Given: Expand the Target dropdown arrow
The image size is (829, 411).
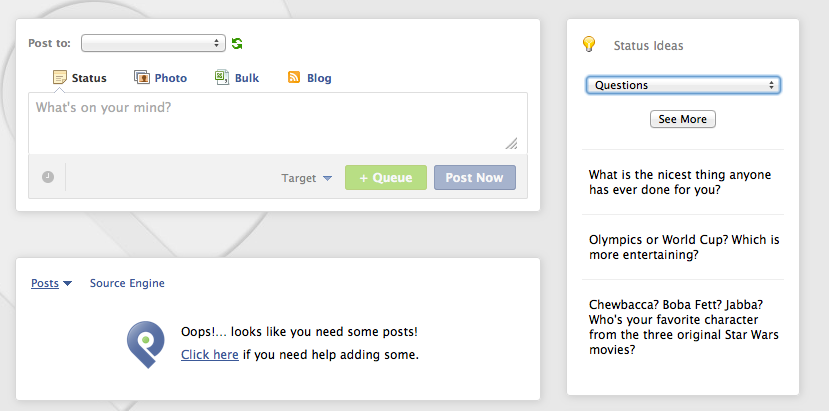Looking at the screenshot, I should click(327, 178).
